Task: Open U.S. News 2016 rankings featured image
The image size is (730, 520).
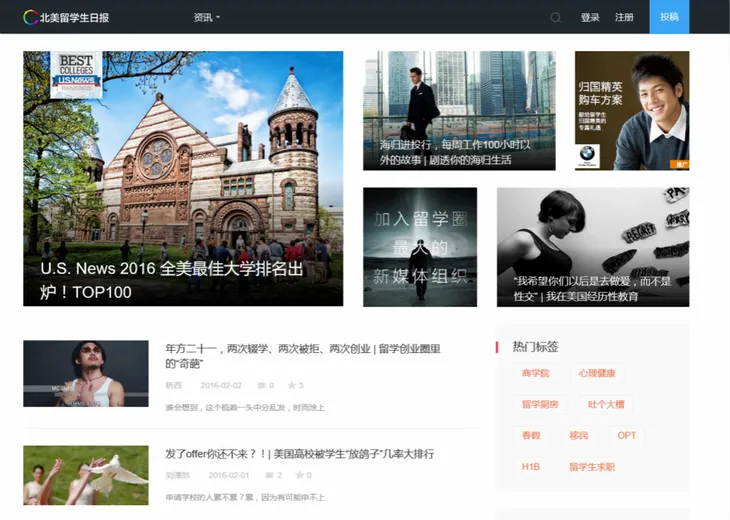Action: coord(183,178)
